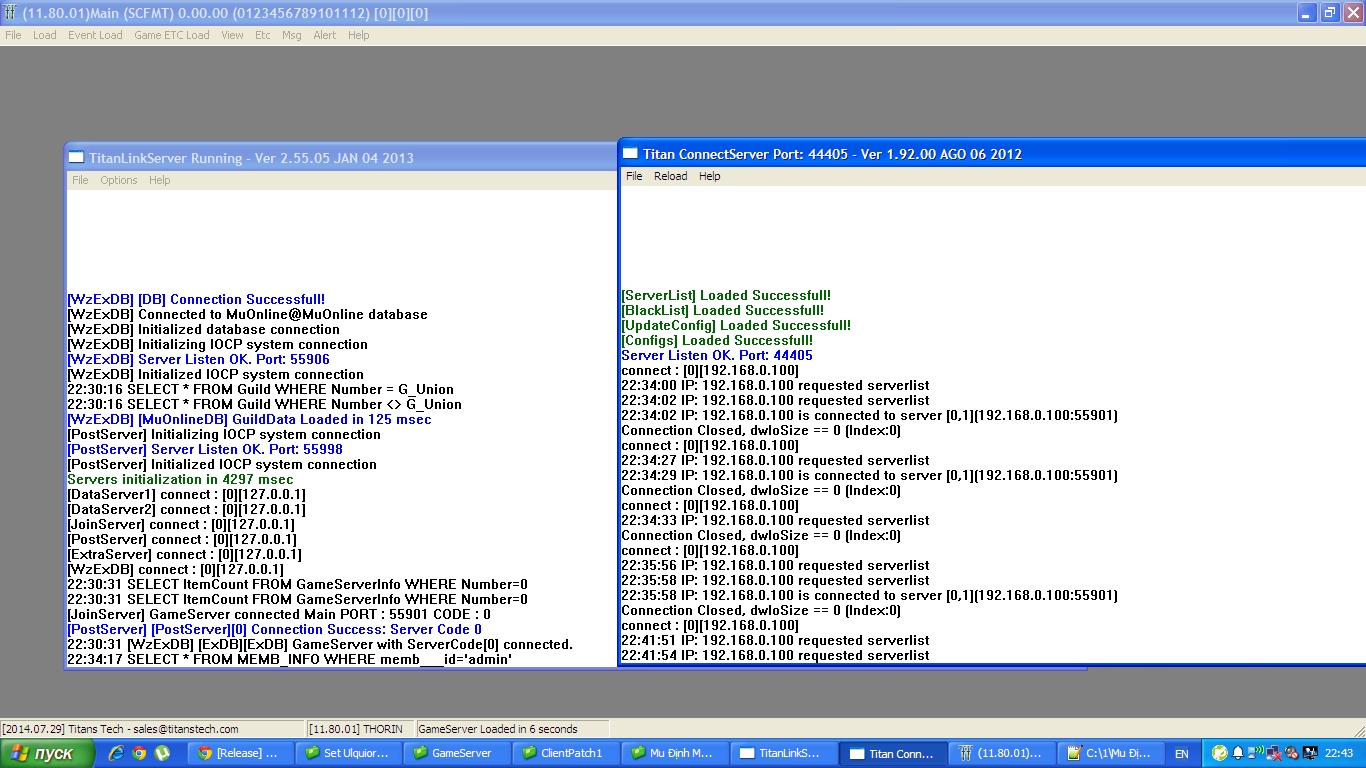Open the Reload menu in ConnectServer
The image size is (1366, 768).
[x=670, y=176]
